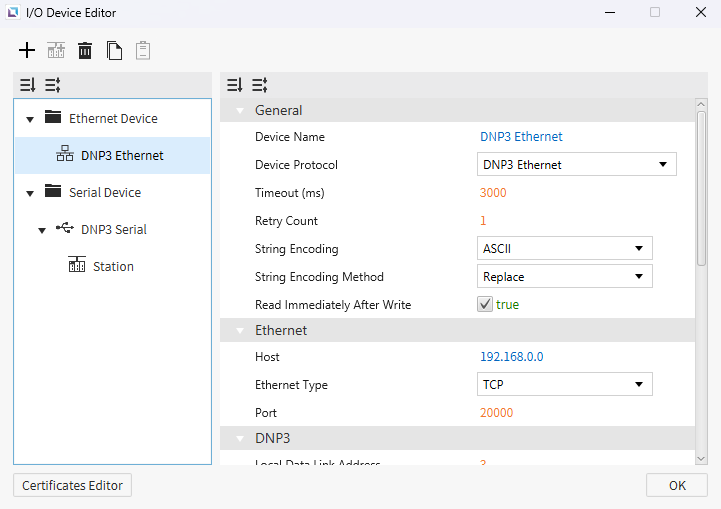Image resolution: width=721 pixels, height=509 pixels.
Task: Click the Add station toolbar icon
Action: pos(56,50)
